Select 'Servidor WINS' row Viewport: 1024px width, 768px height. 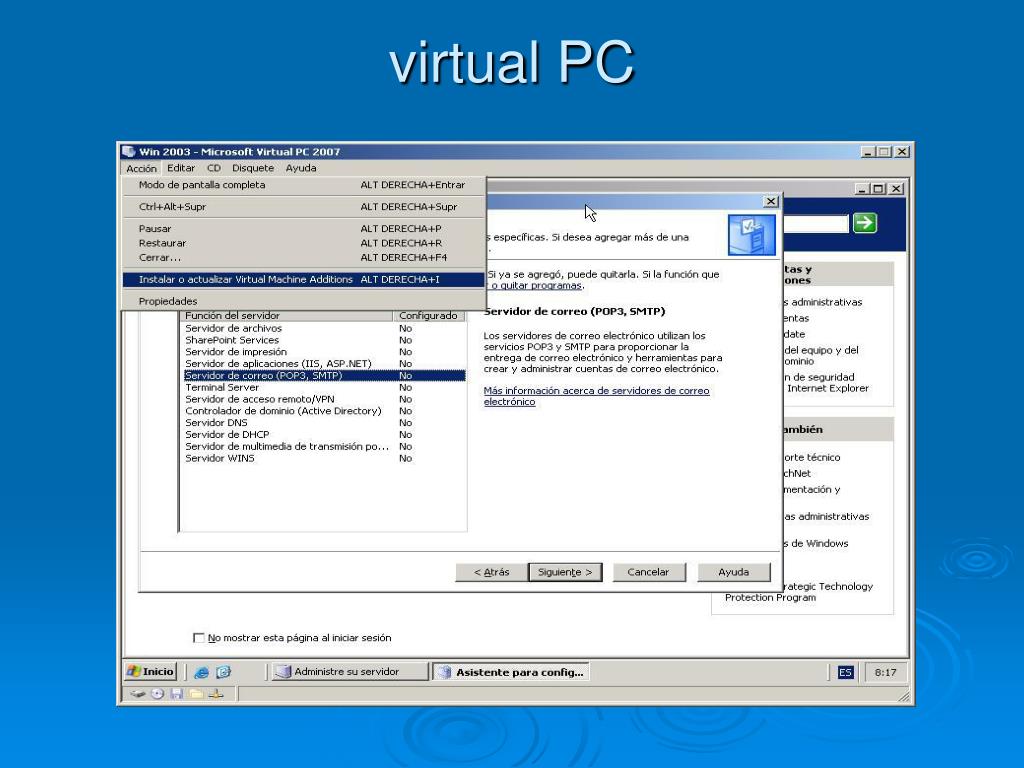click(325, 458)
